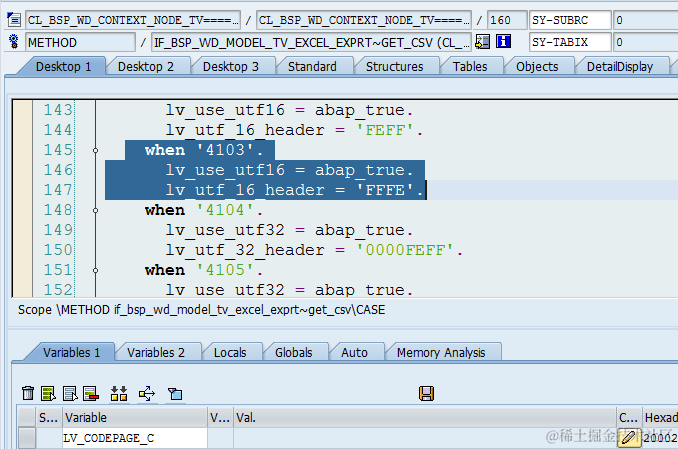Open the Memory Analysis tab

click(441, 353)
